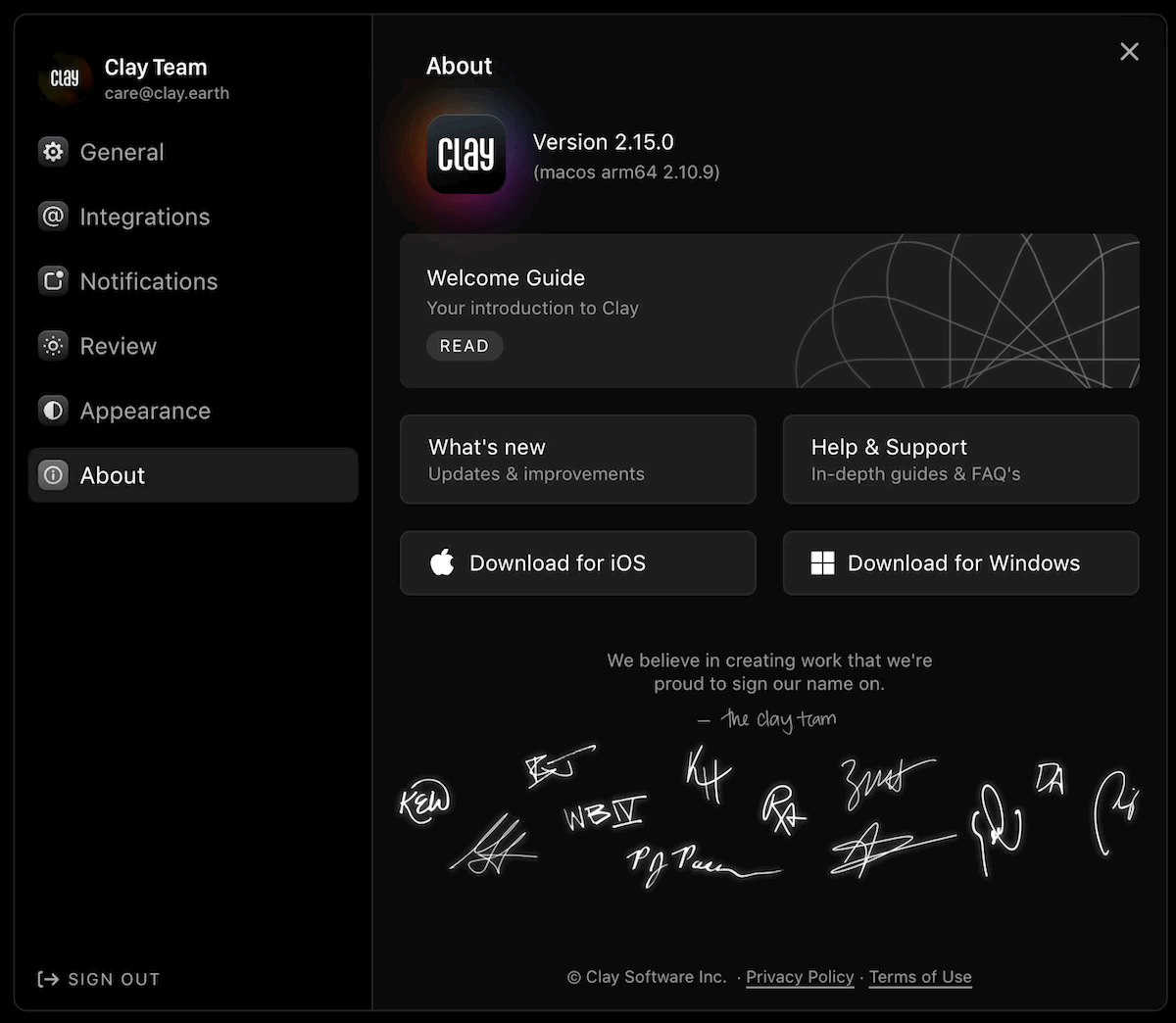
Task: Click the About info icon
Action: 53,475
